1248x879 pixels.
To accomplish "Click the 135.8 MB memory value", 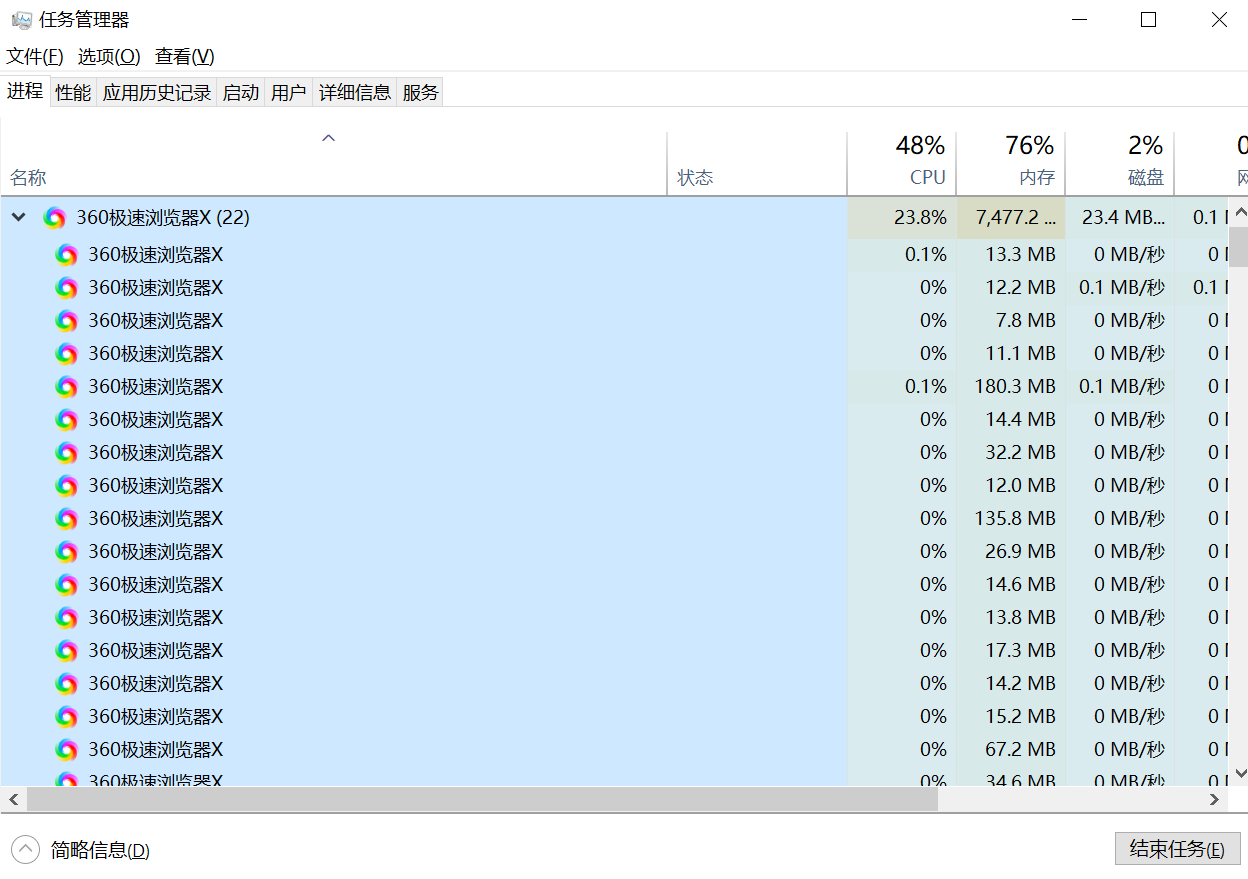I will click(1015, 519).
